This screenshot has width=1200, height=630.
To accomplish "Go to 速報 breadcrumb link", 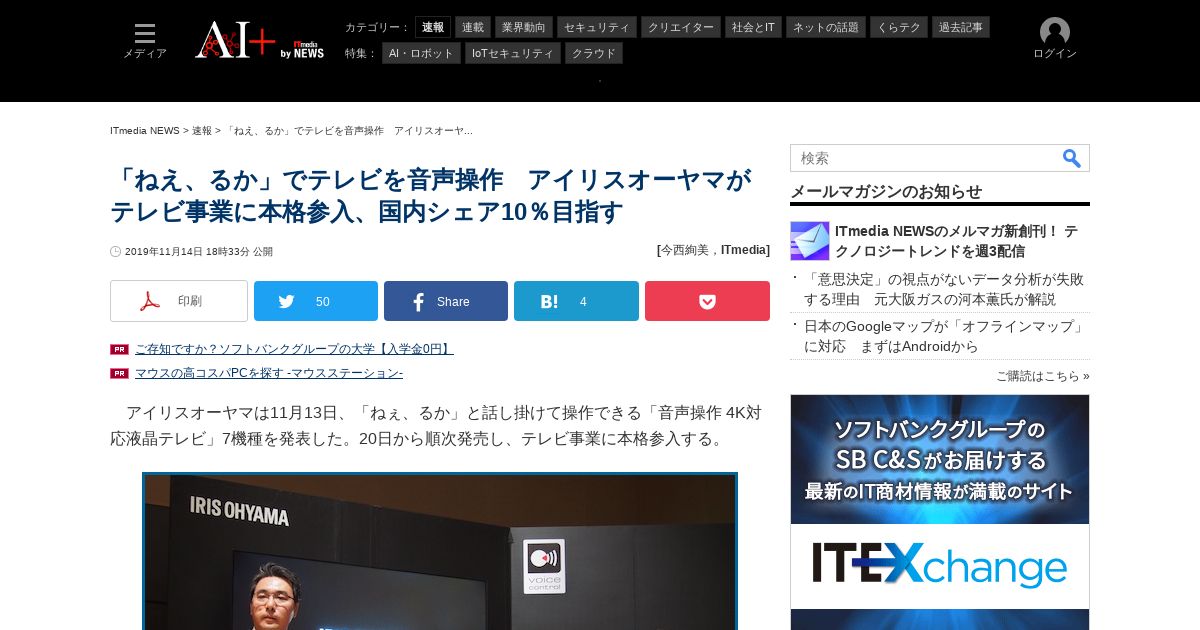I will [202, 131].
